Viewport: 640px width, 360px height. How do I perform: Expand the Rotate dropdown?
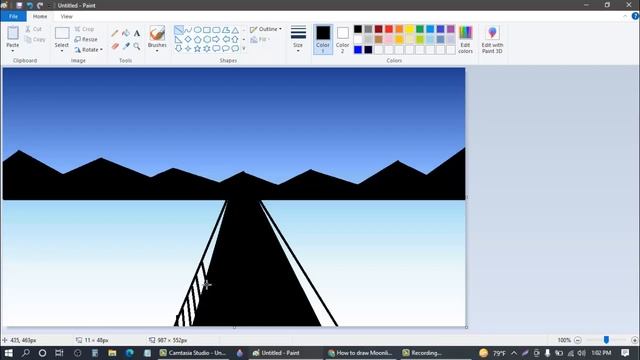pyautogui.click(x=101, y=50)
